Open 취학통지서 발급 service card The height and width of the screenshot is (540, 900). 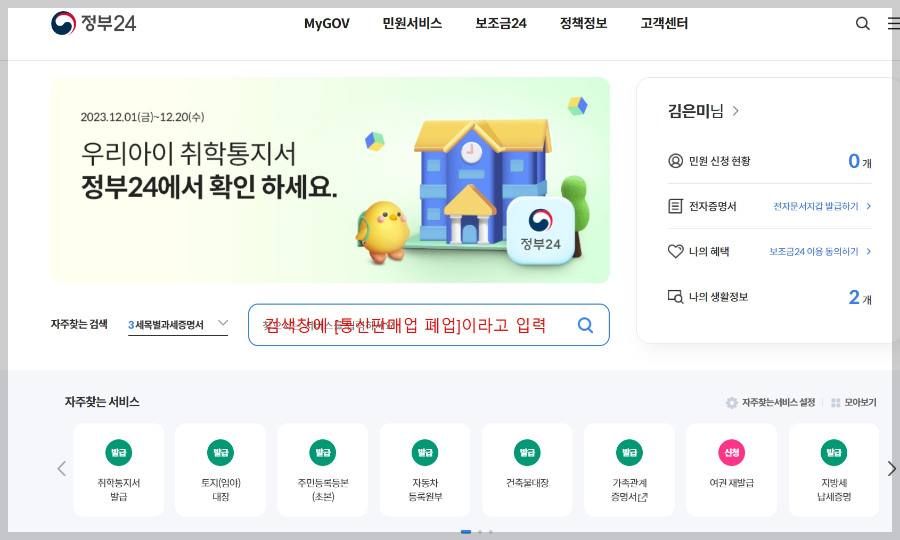click(x=119, y=469)
